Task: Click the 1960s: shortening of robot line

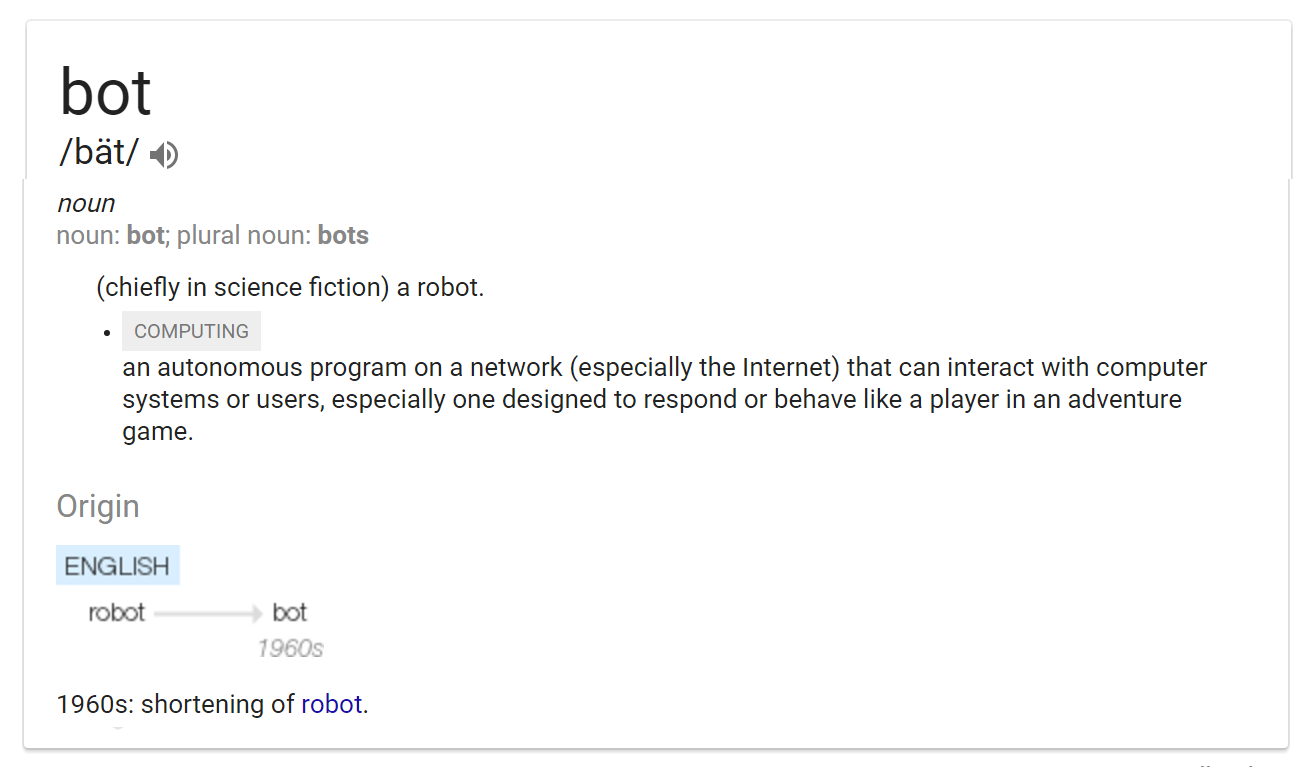Action: [211, 704]
